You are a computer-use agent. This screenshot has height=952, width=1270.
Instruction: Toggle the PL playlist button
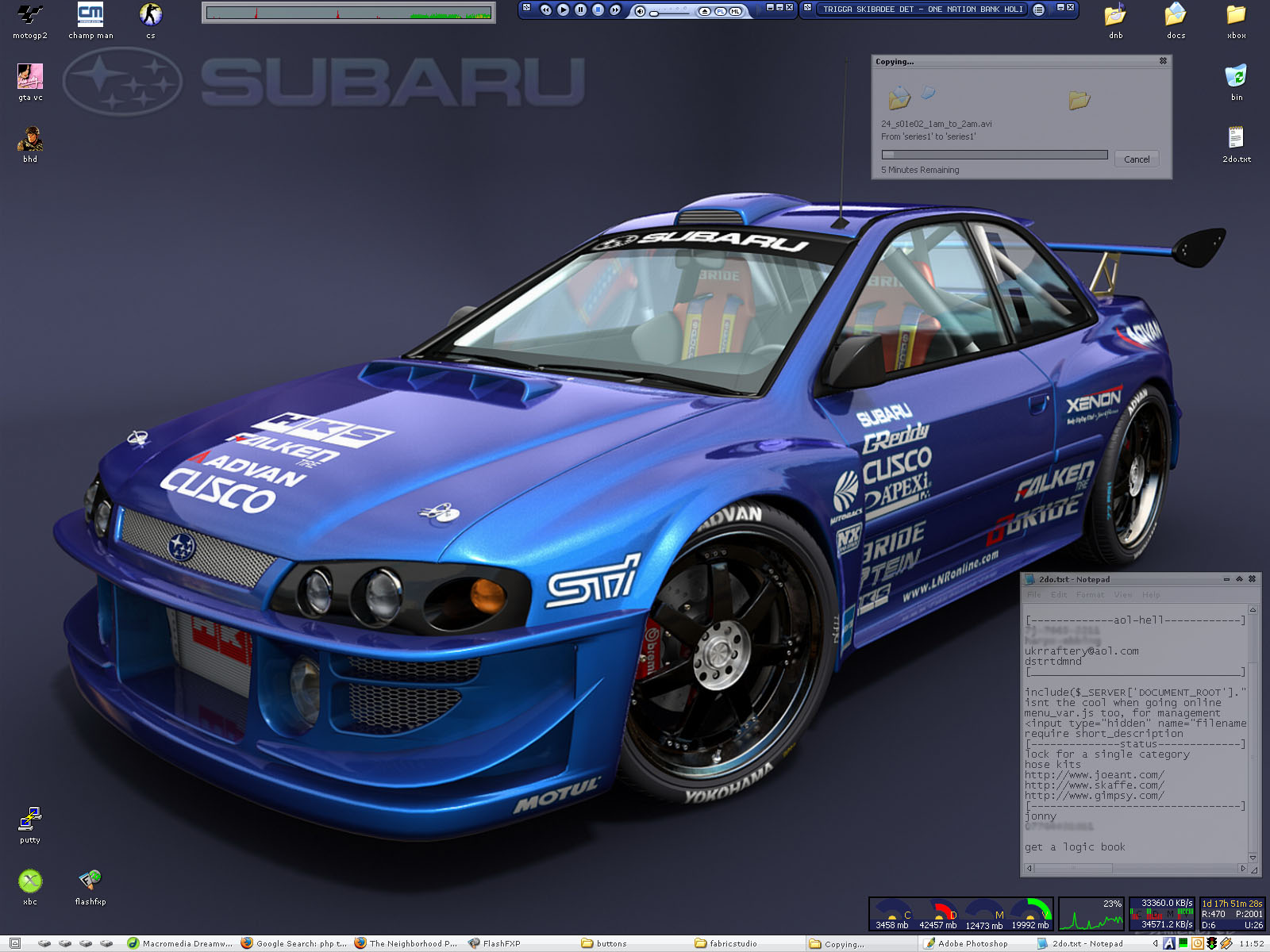(721, 11)
